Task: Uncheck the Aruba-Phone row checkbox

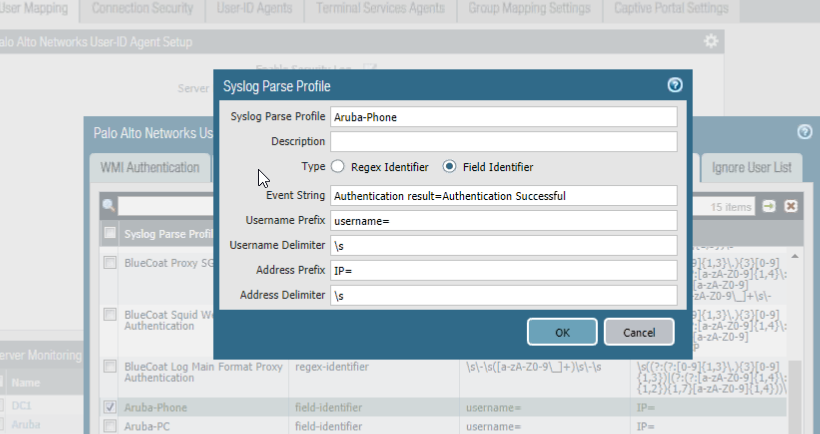Action: pyautogui.click(x=110, y=407)
